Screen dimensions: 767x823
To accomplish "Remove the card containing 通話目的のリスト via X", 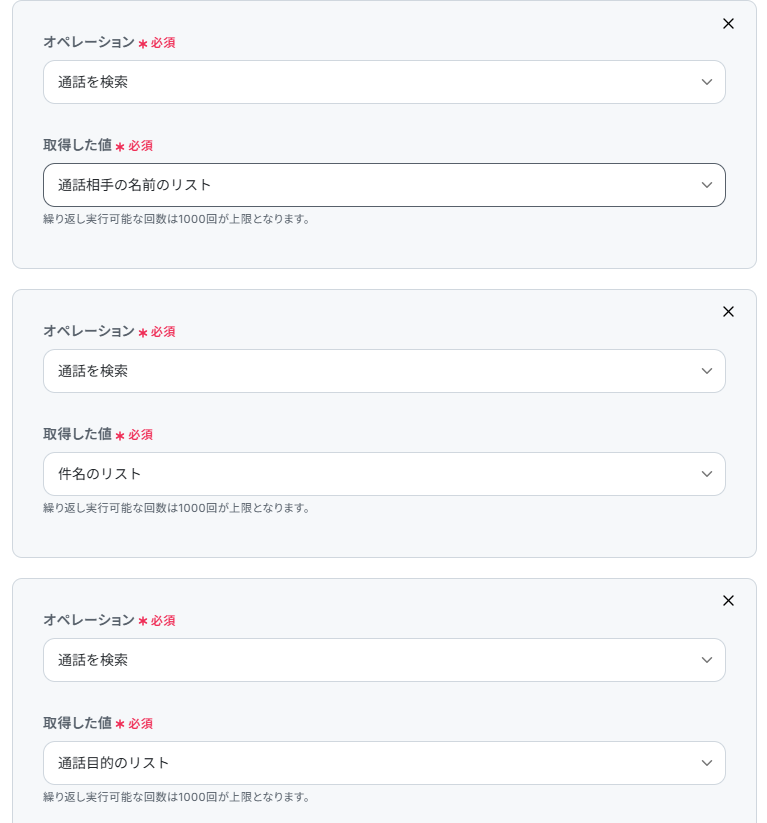I will click(x=728, y=601).
